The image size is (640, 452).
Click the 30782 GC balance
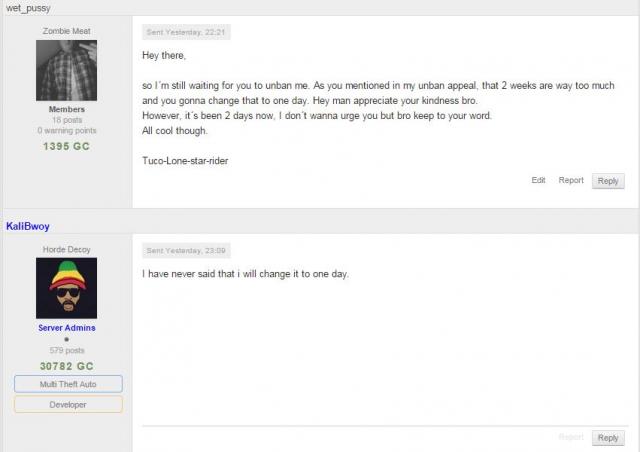(67, 366)
